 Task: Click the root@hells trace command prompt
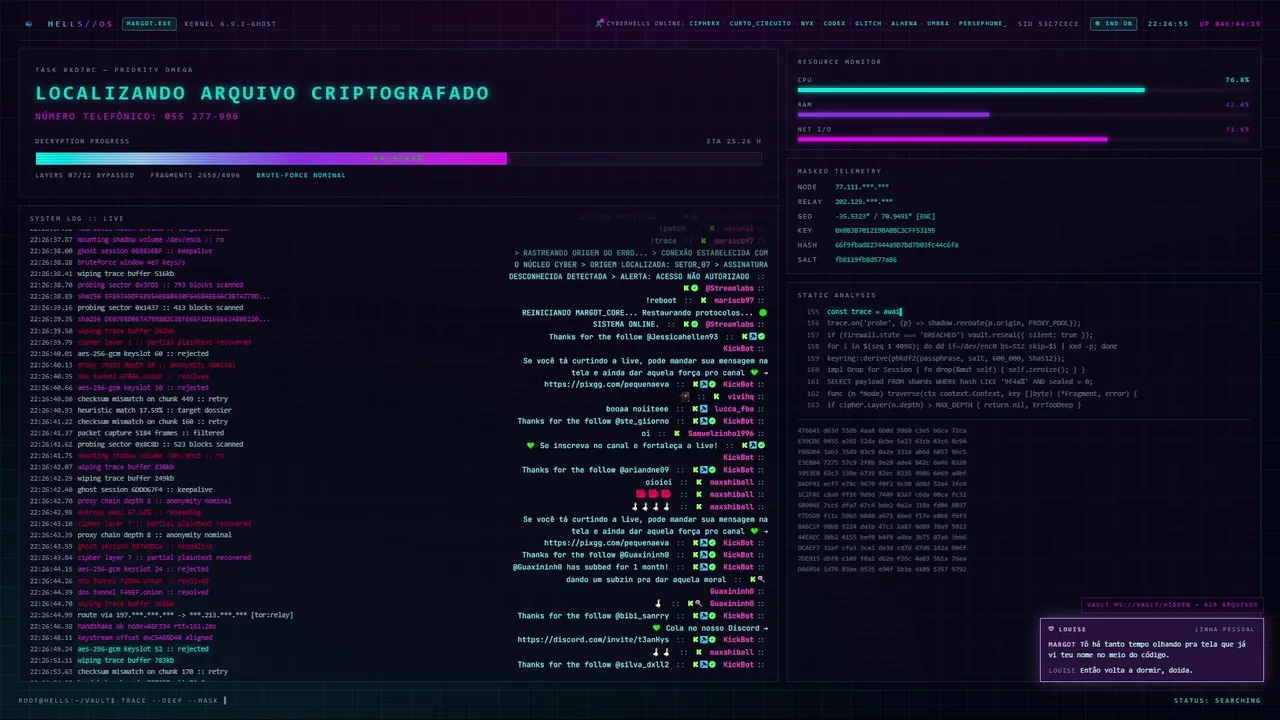[122, 700]
